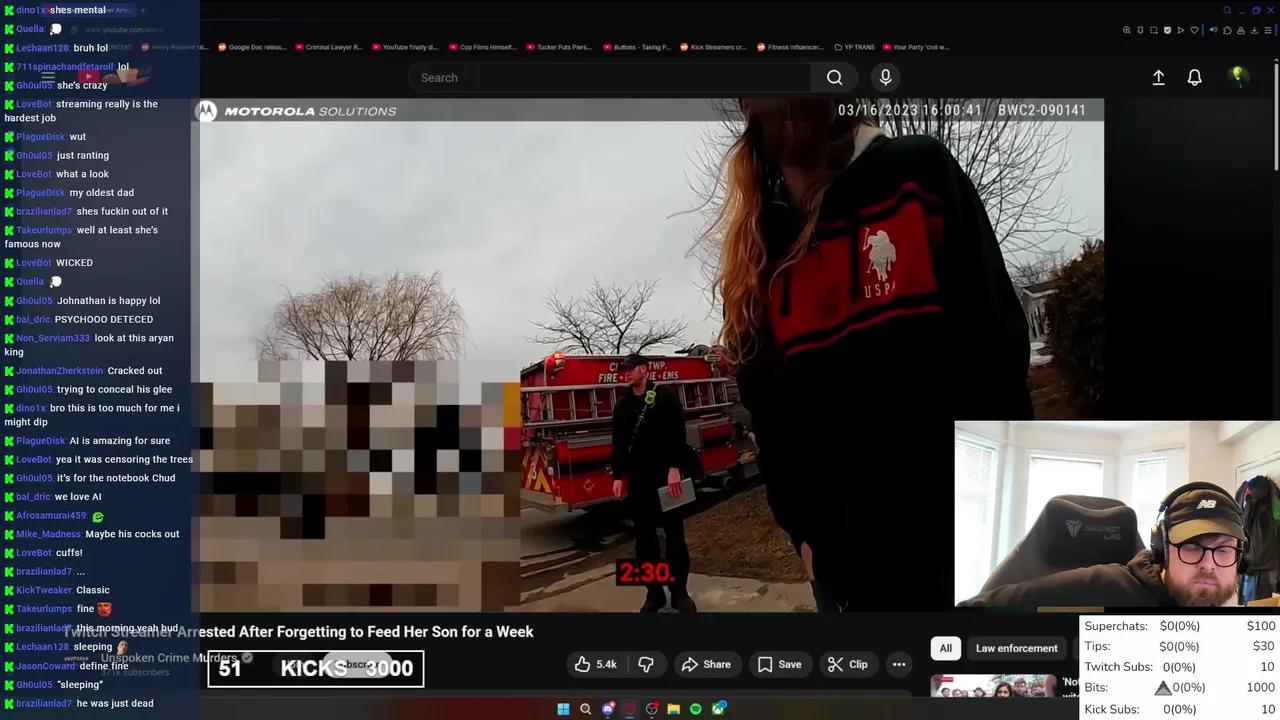Open the Kick Streamers cr... bookmark
The image size is (1280, 720).
click(x=713, y=47)
